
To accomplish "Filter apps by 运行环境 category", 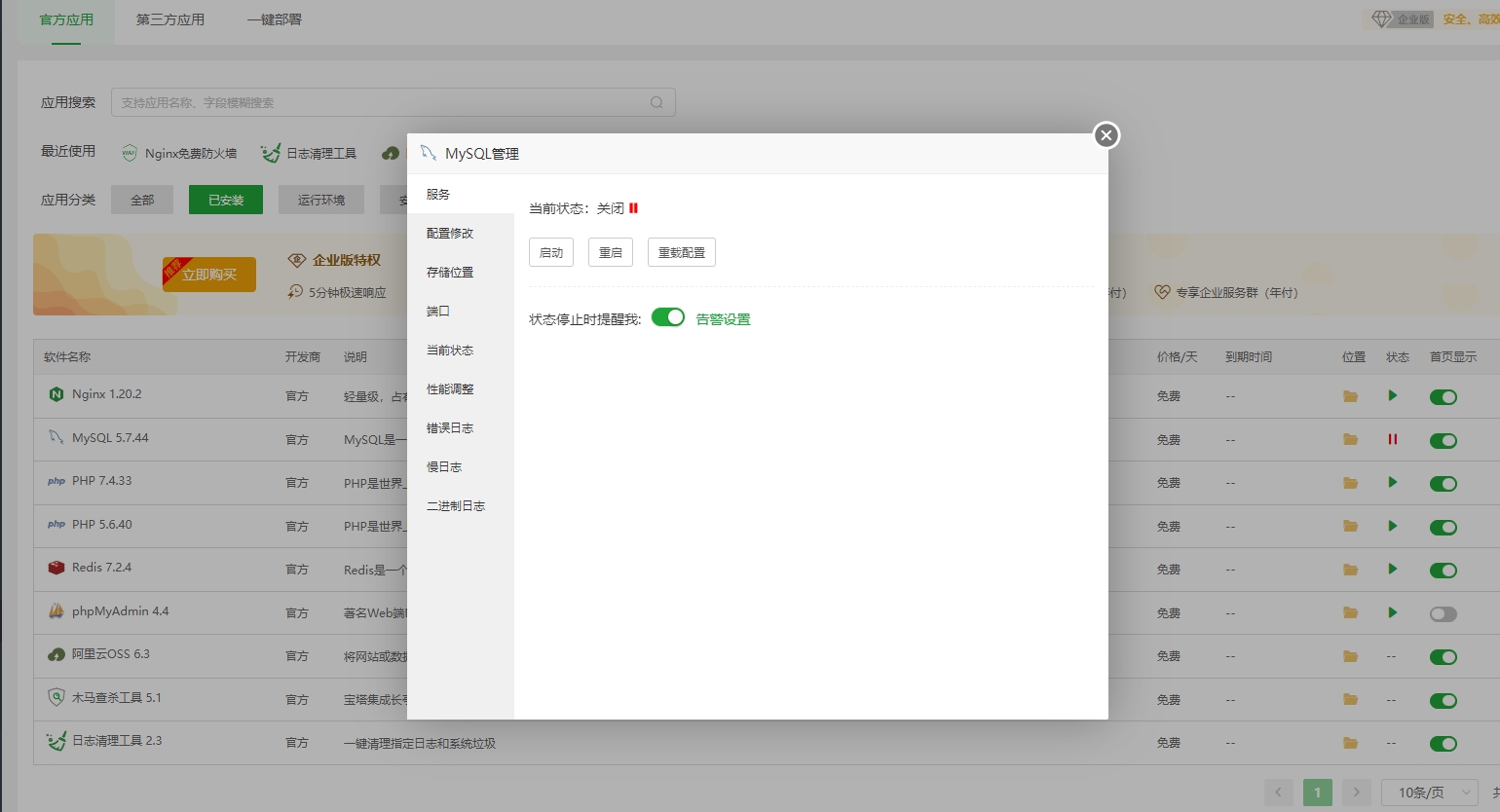I will (x=321, y=200).
